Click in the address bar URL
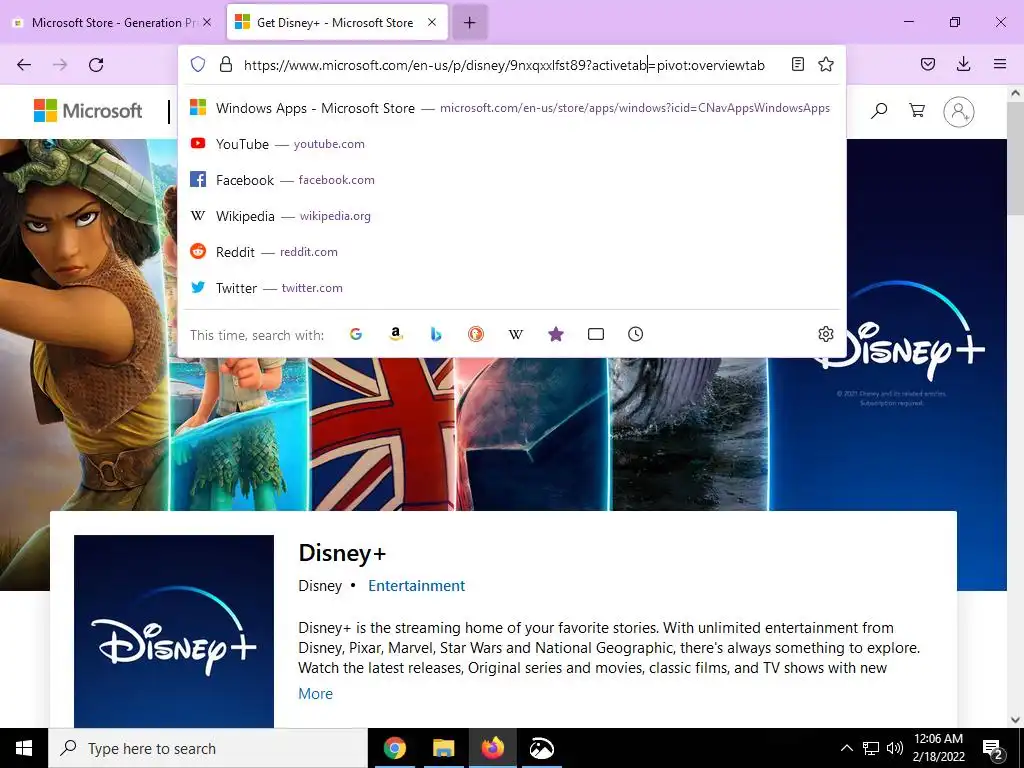This screenshot has height=768, width=1024. coord(504,65)
